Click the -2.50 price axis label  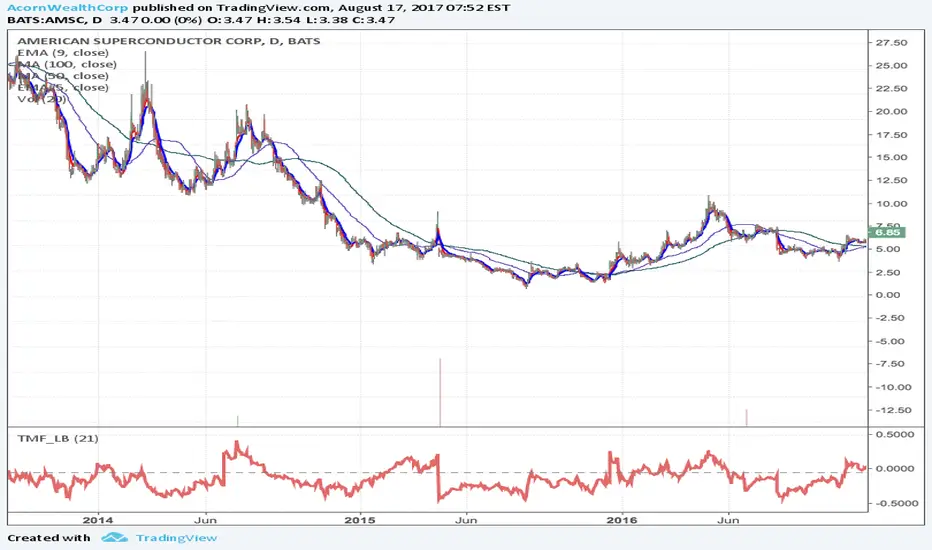tap(890, 318)
